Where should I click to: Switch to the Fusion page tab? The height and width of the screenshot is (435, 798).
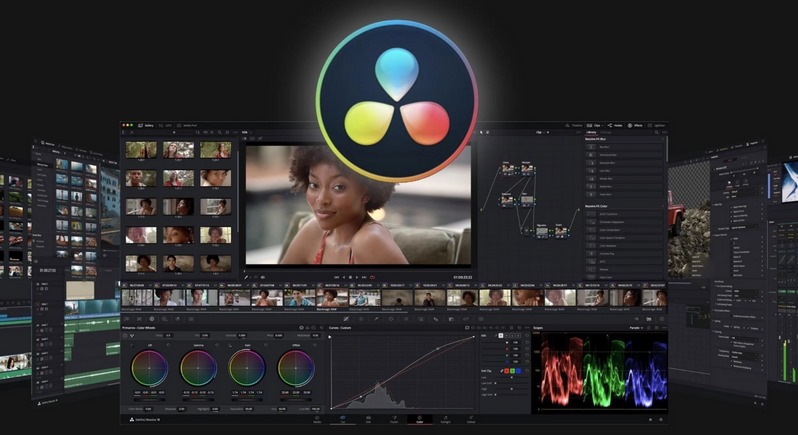pos(394,420)
